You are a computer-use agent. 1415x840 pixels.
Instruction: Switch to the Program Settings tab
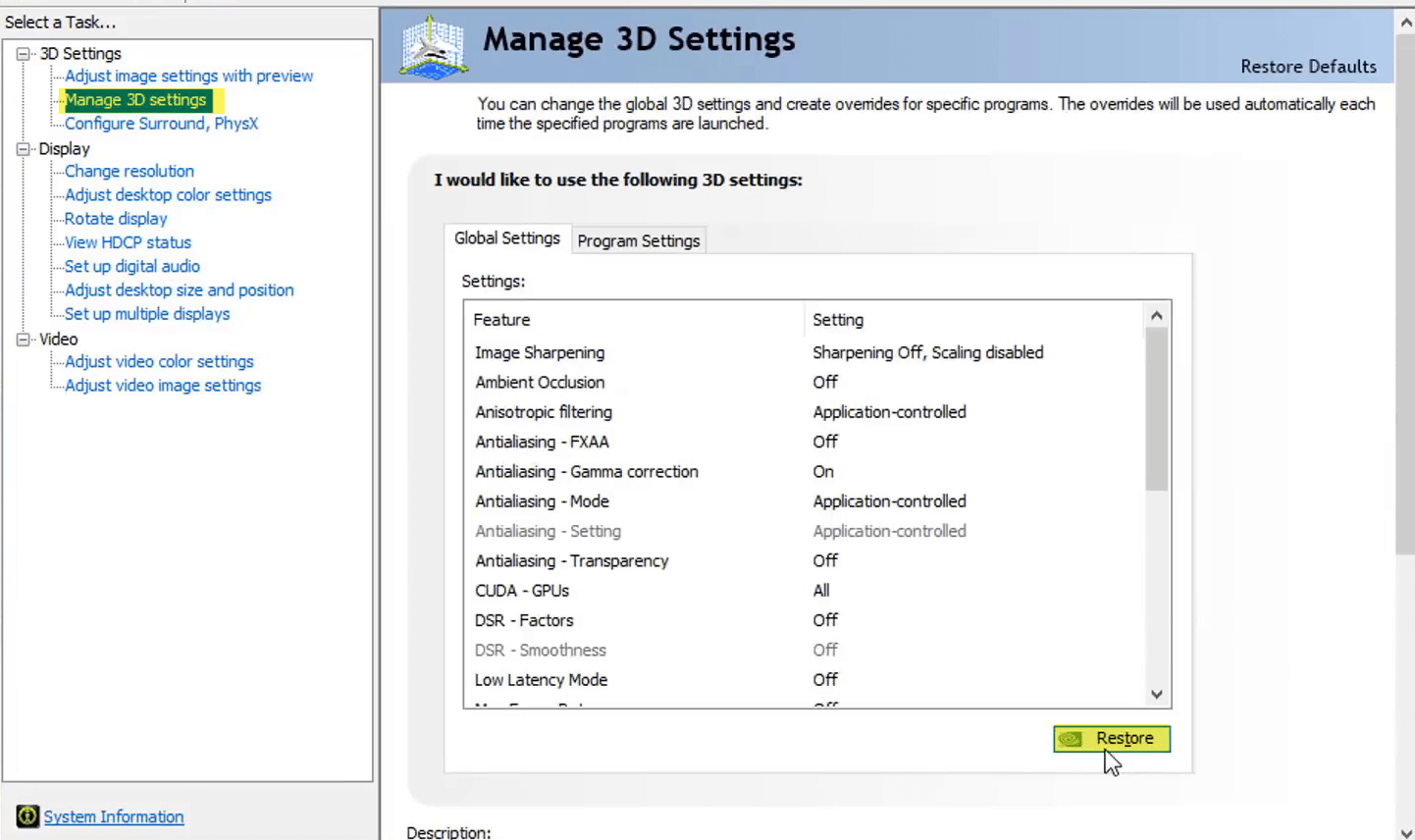coord(639,240)
